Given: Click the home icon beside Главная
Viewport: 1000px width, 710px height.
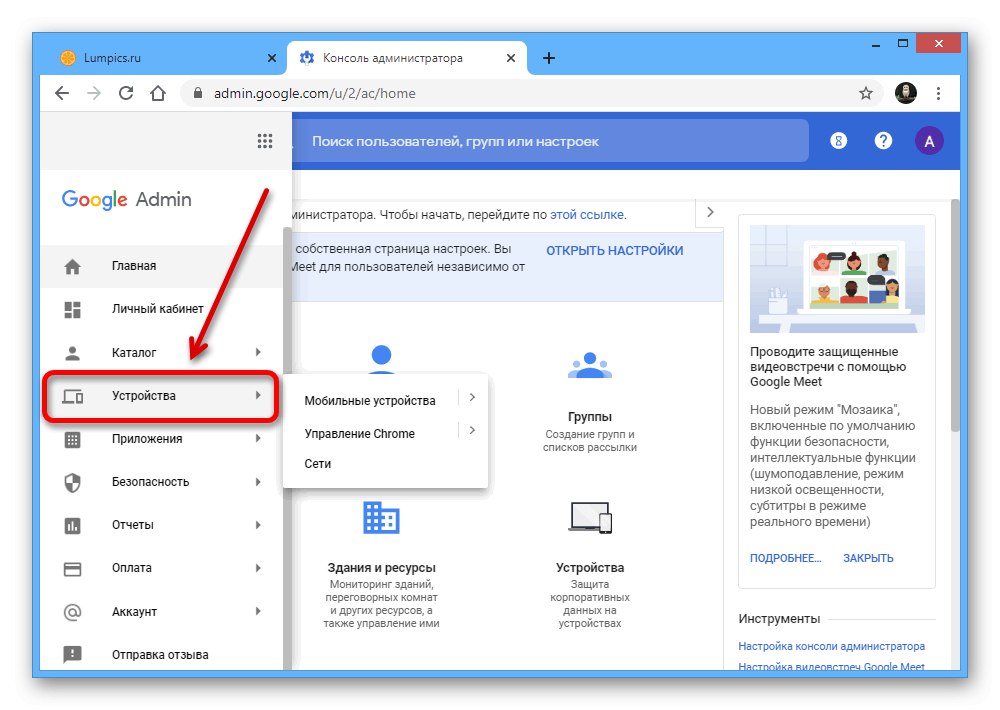Looking at the screenshot, I should pos(73,266).
